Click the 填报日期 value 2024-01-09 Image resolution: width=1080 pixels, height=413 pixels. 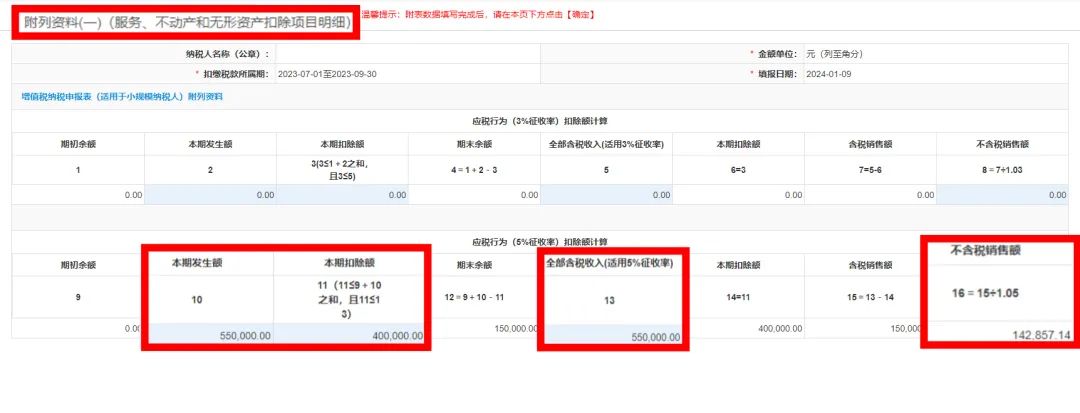point(826,74)
